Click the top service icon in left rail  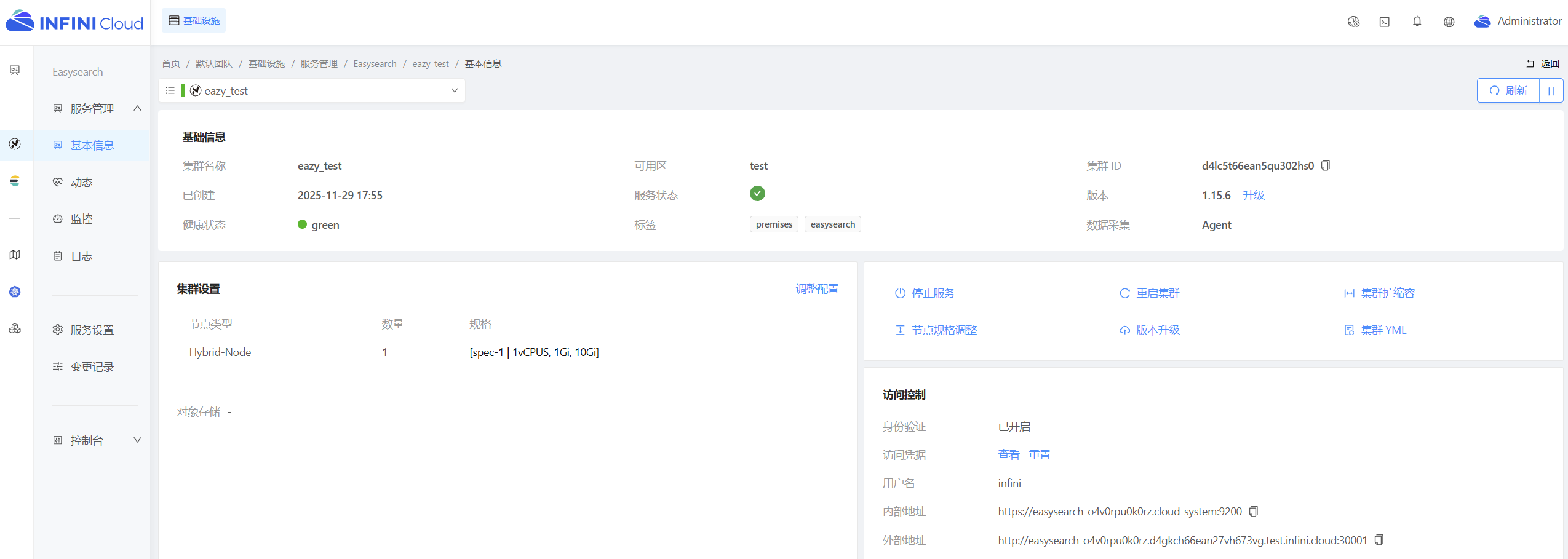click(x=15, y=70)
